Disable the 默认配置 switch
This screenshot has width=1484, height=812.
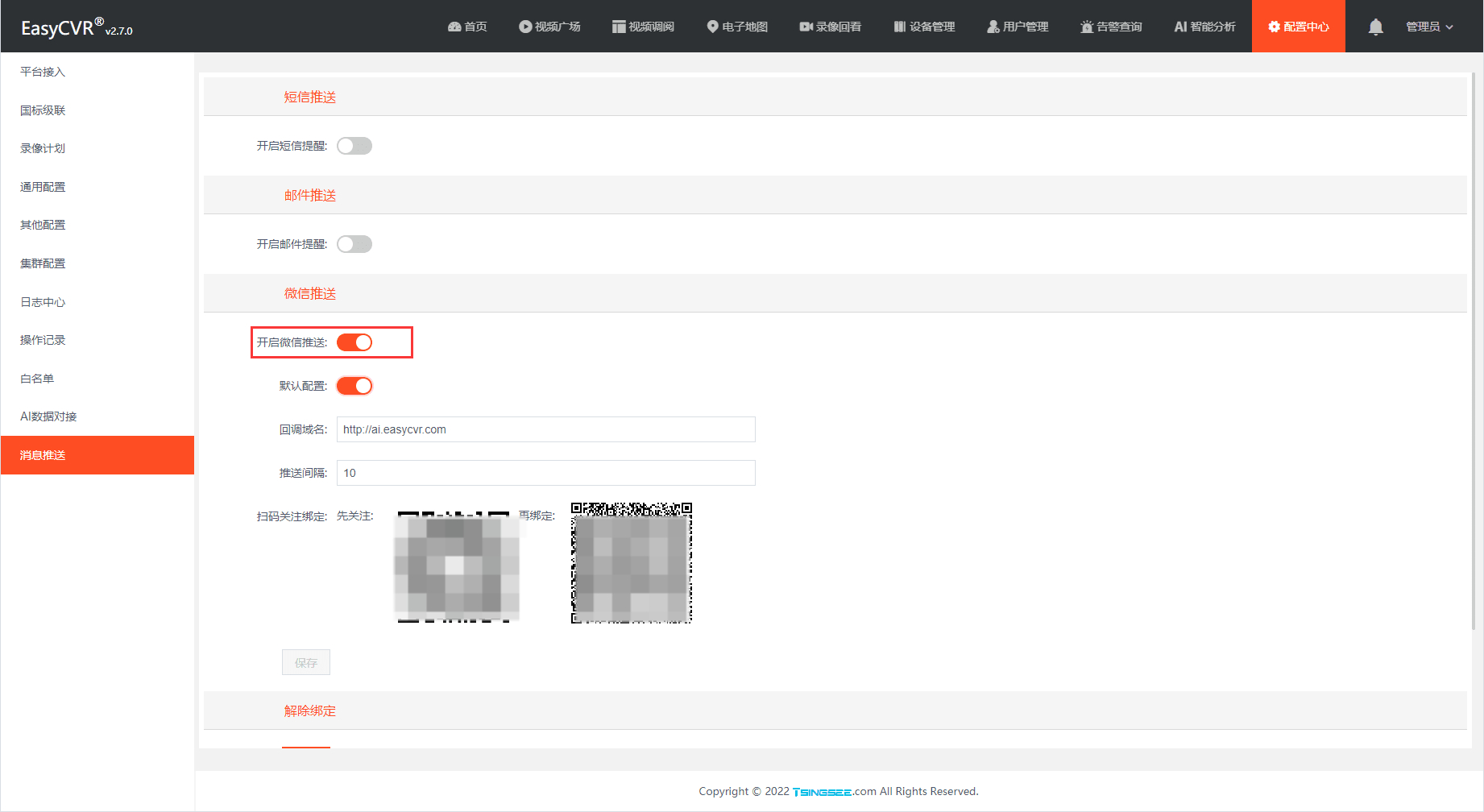coord(354,386)
